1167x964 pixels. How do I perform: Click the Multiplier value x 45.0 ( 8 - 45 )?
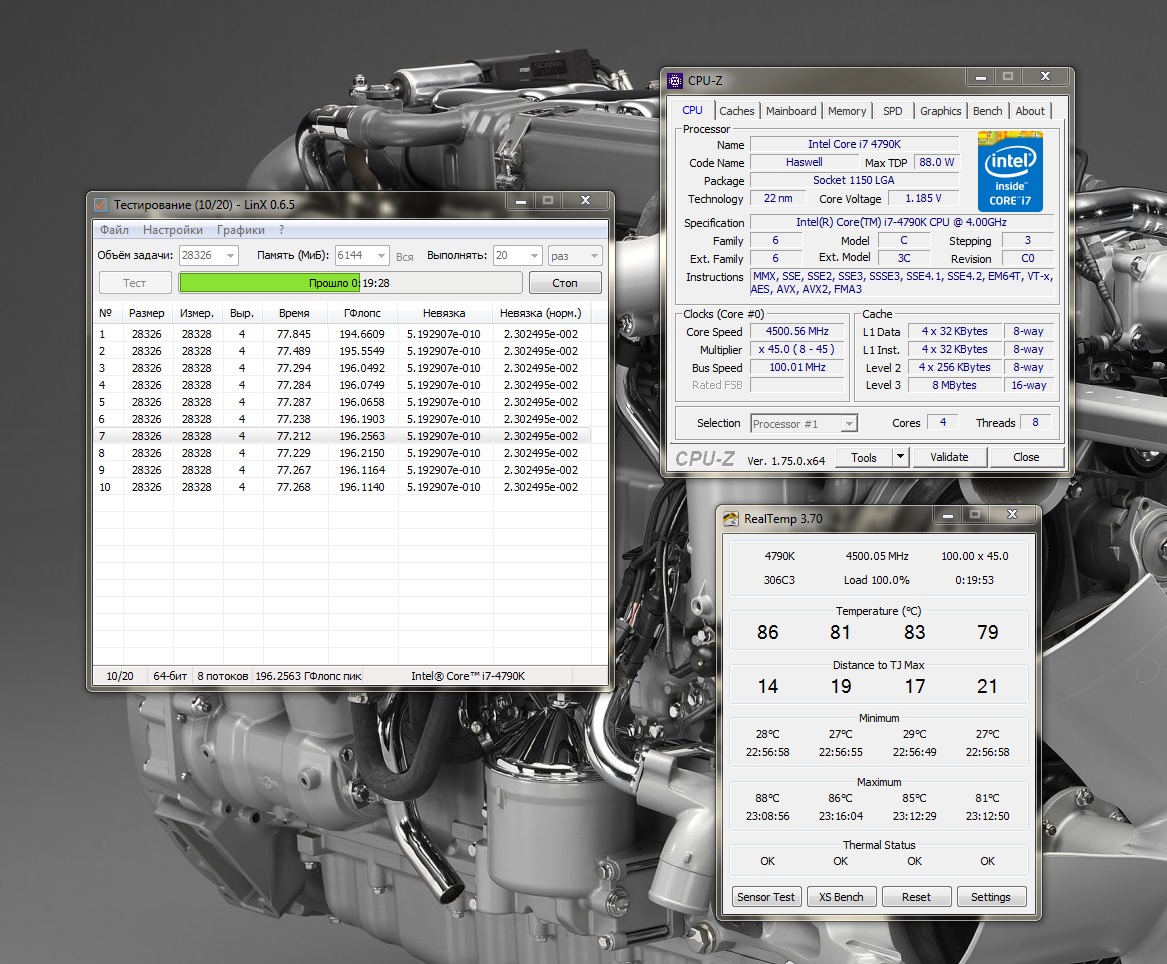pyautogui.click(x=797, y=349)
